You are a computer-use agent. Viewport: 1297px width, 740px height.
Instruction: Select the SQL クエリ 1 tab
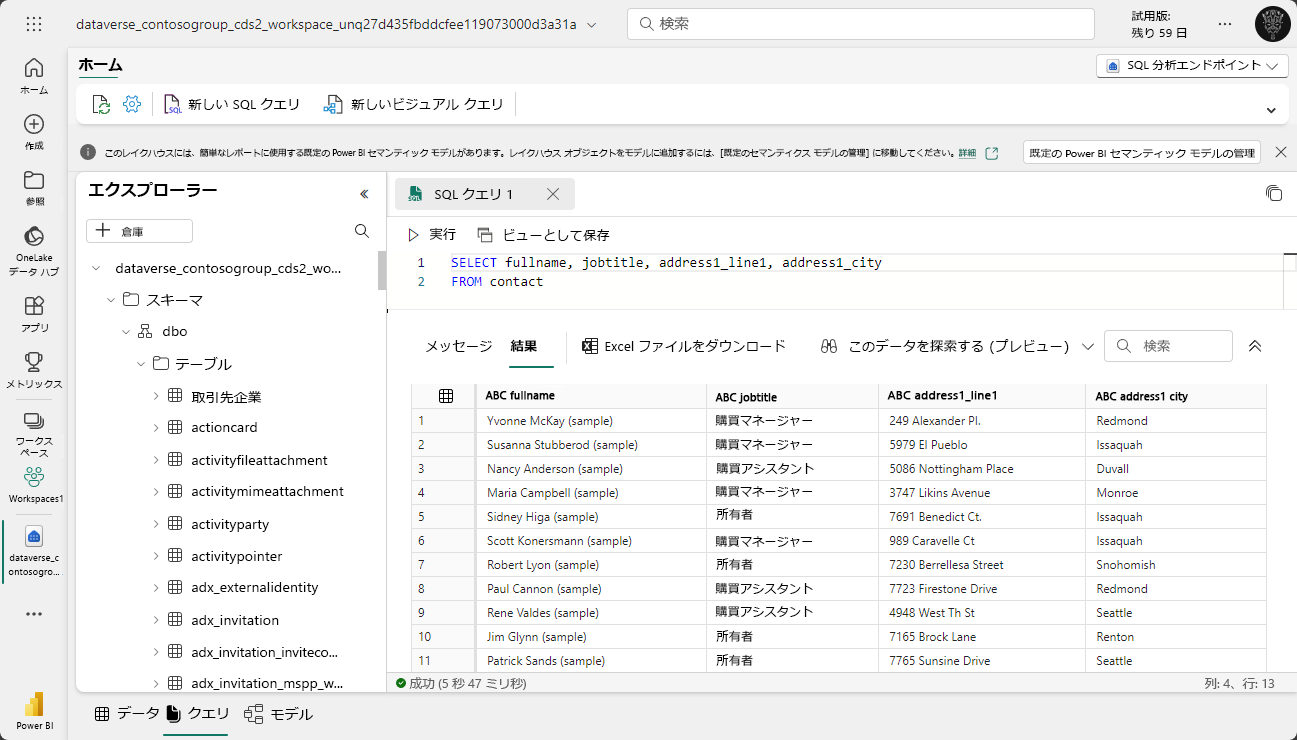474,194
